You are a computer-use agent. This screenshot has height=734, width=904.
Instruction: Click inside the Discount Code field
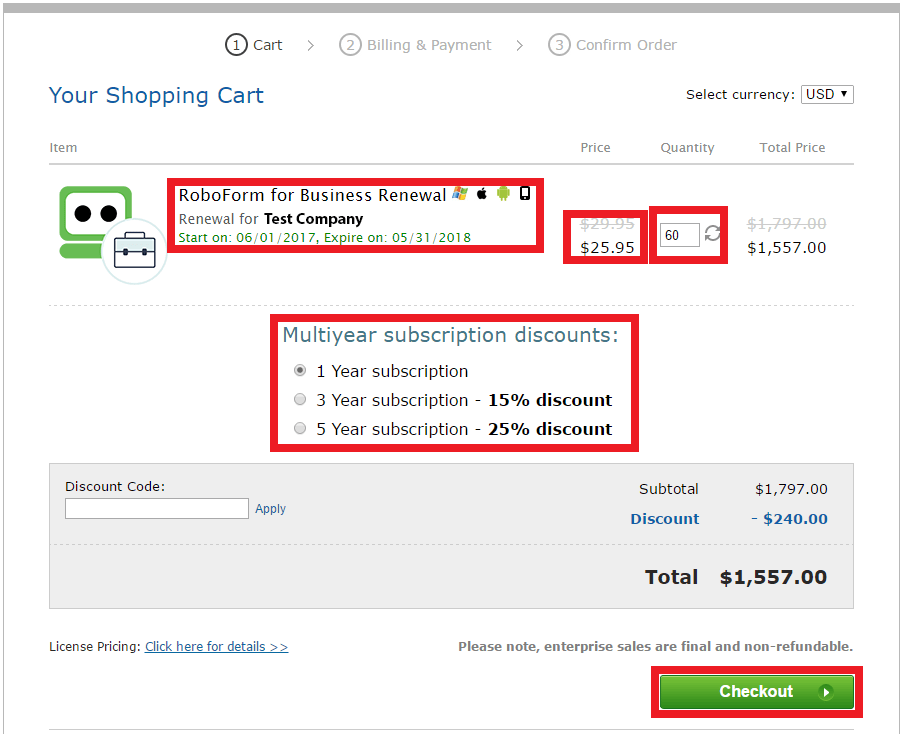(156, 508)
